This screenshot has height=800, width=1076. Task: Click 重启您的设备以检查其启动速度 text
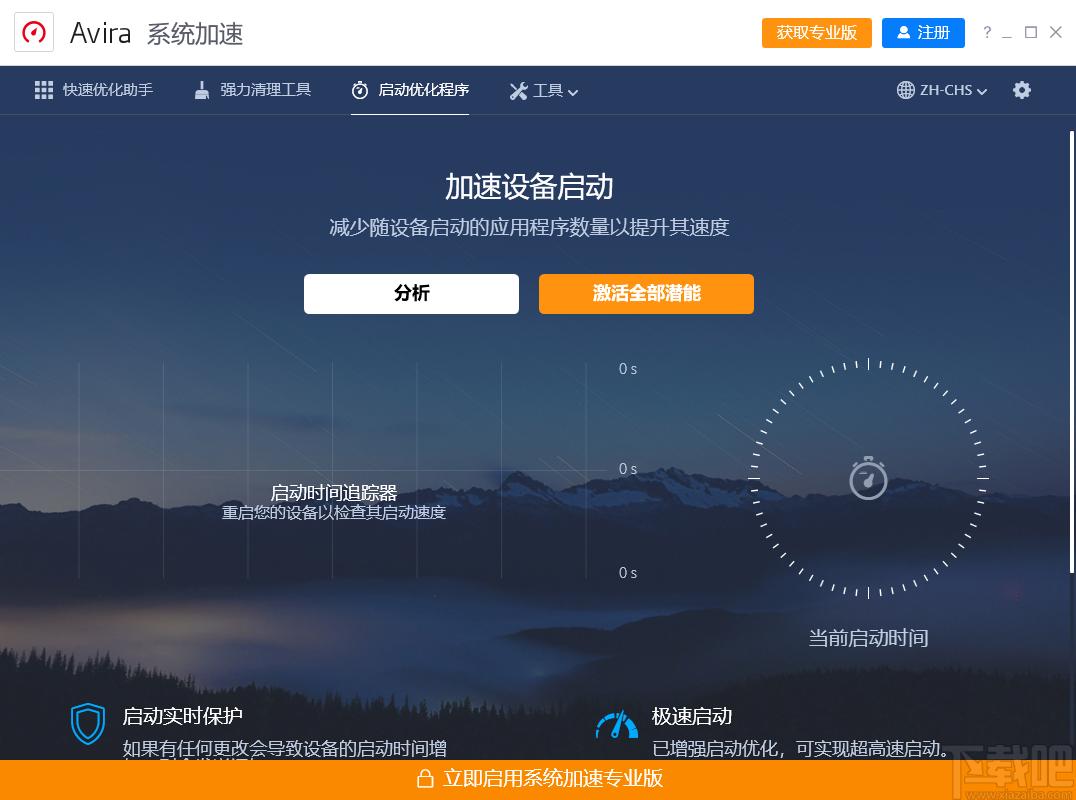click(x=334, y=513)
